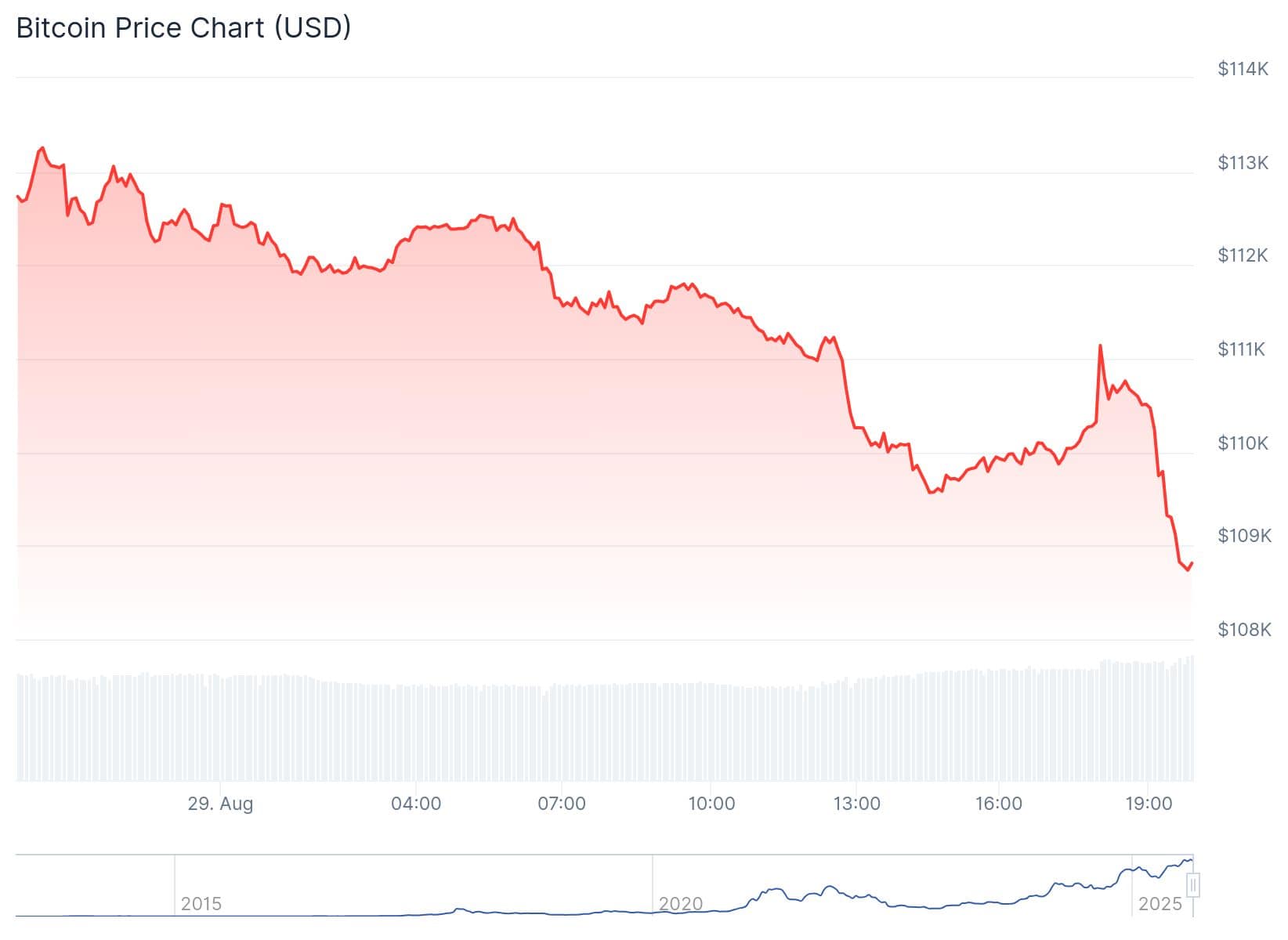Click the navigator range handle near 2025
1288x940 pixels.
(x=1193, y=886)
